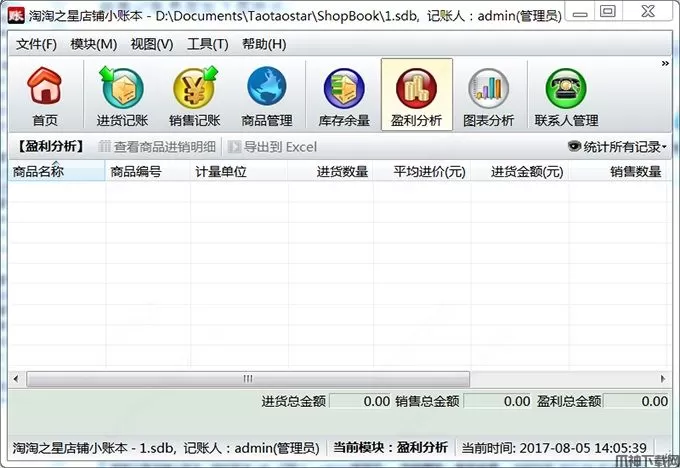Click the 进货总金额 value field
Screen dimensions: 680x468
point(360,401)
